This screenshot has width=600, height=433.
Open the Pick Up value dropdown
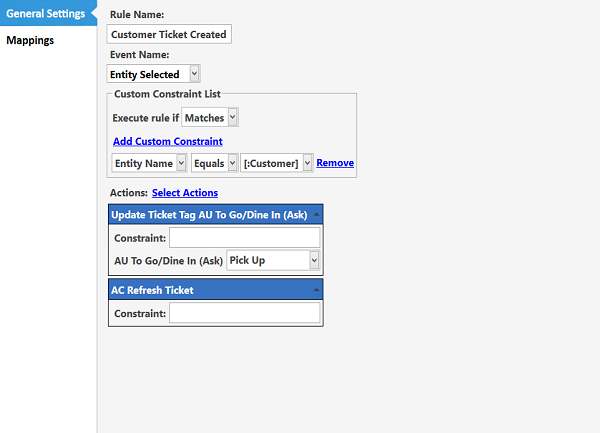pos(273,260)
